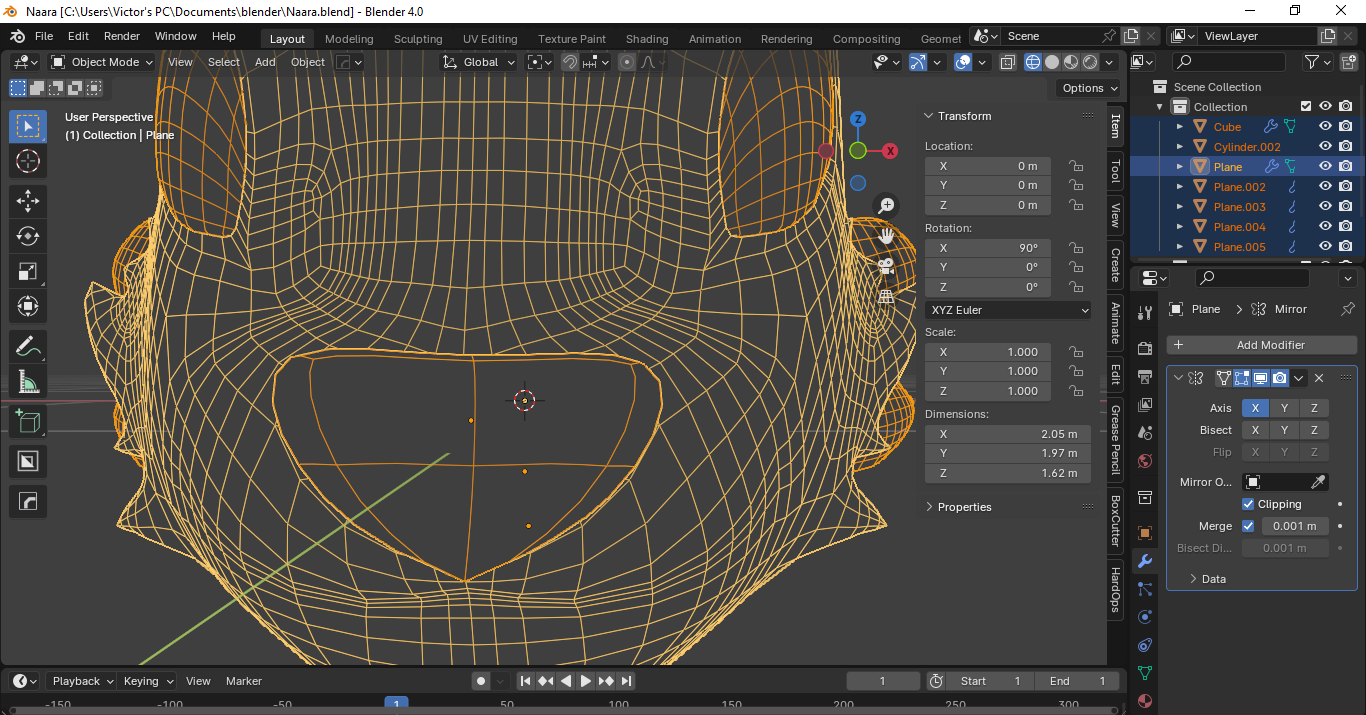Image resolution: width=1366 pixels, height=715 pixels.
Task: Select the Add Cube tool
Action: coord(28,422)
